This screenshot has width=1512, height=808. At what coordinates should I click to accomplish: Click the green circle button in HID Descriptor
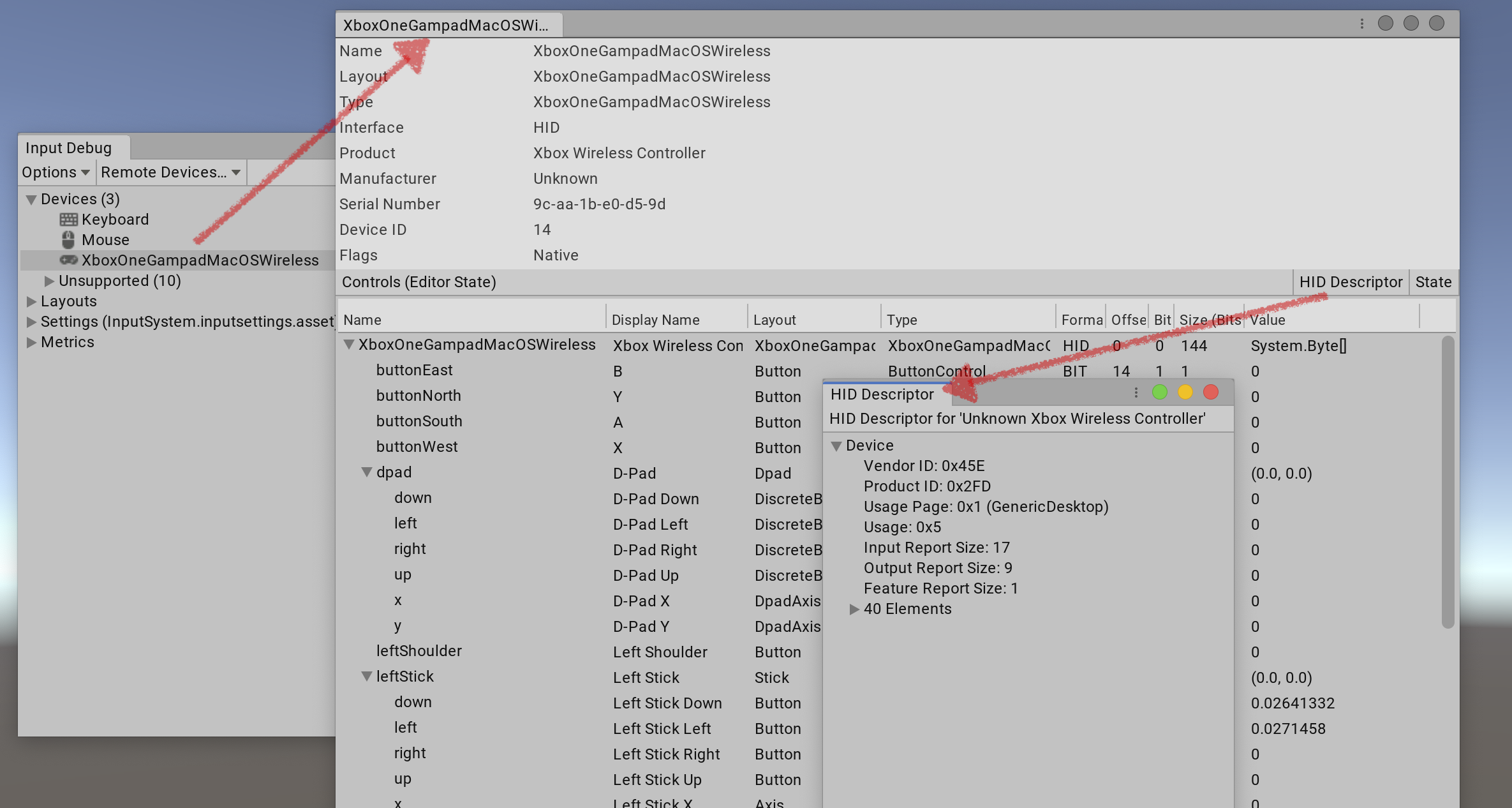1159,392
